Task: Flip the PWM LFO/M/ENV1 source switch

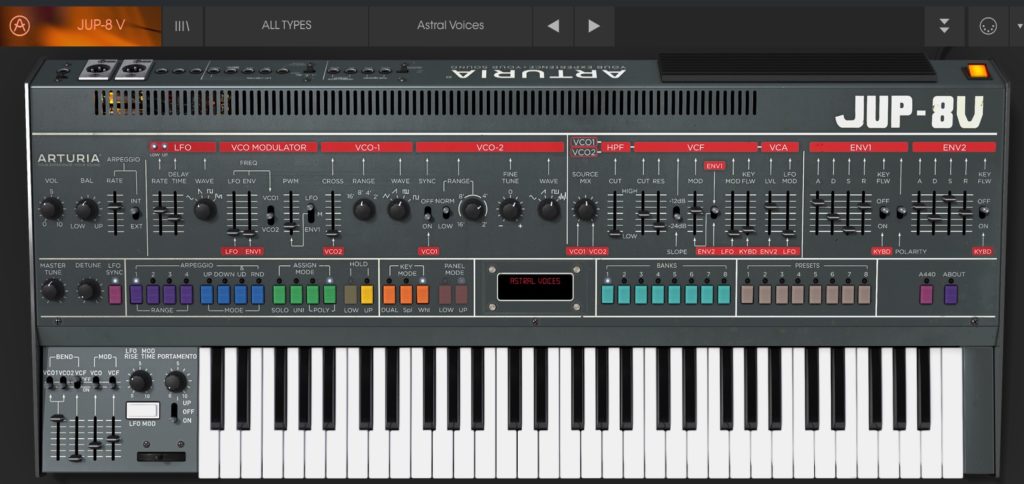Action: (311, 213)
